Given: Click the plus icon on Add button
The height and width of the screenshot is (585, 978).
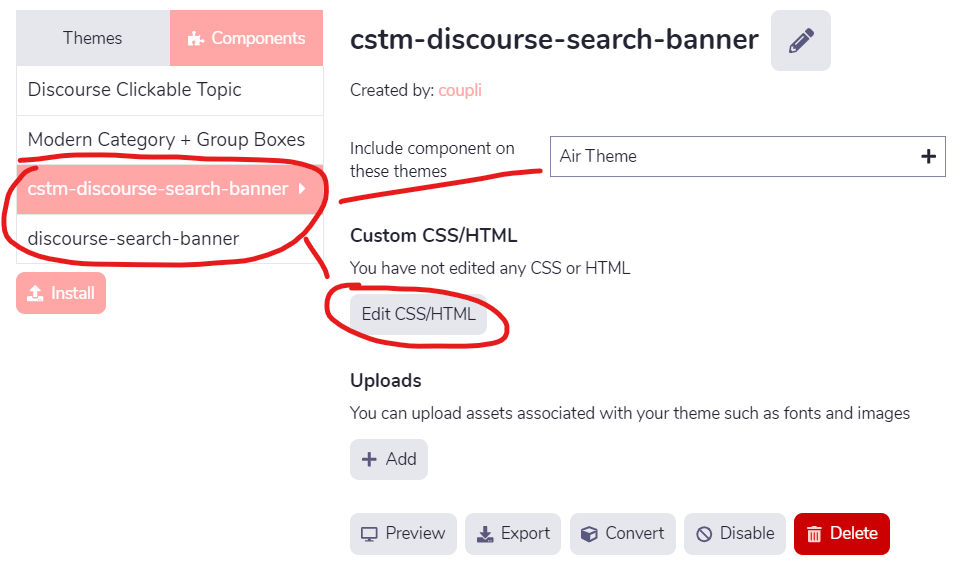Looking at the screenshot, I should pyautogui.click(x=369, y=459).
